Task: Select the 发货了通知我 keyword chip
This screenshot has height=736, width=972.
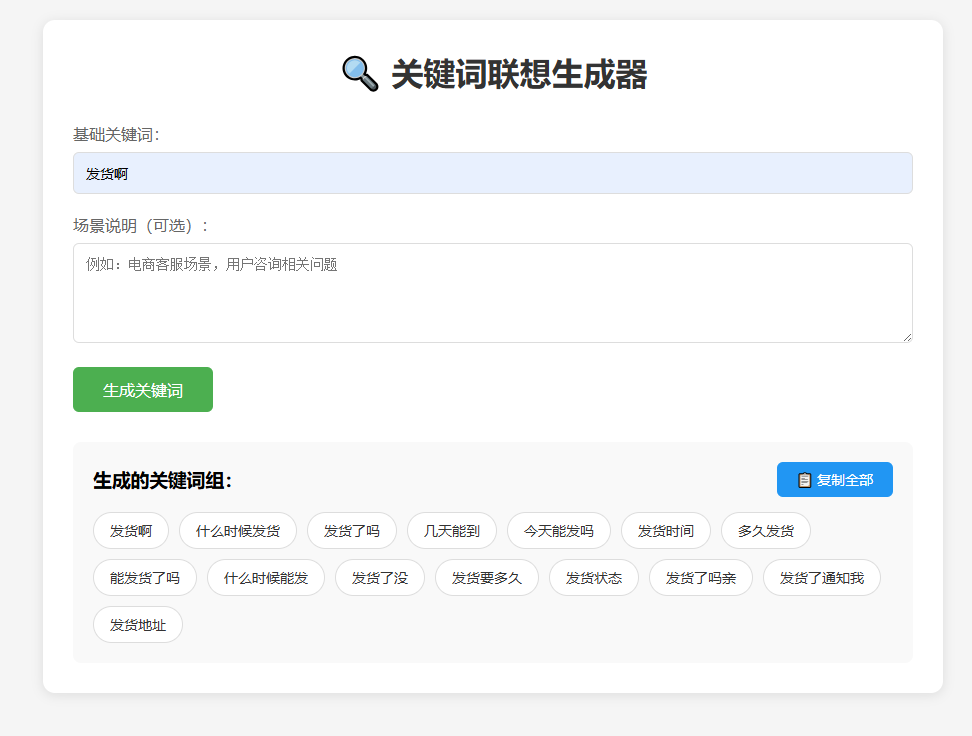Action: click(x=822, y=578)
